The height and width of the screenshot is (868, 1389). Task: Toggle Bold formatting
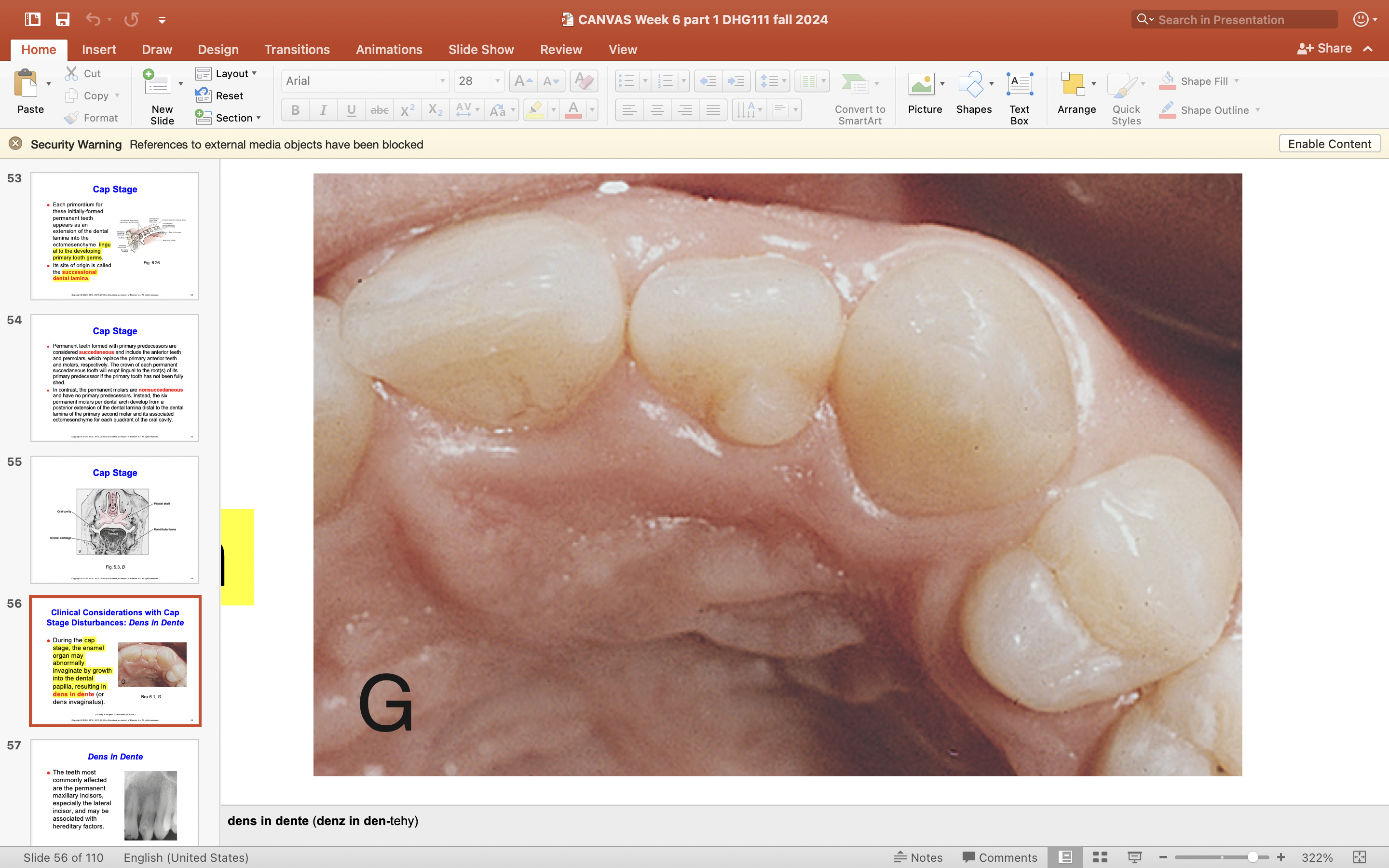point(295,110)
